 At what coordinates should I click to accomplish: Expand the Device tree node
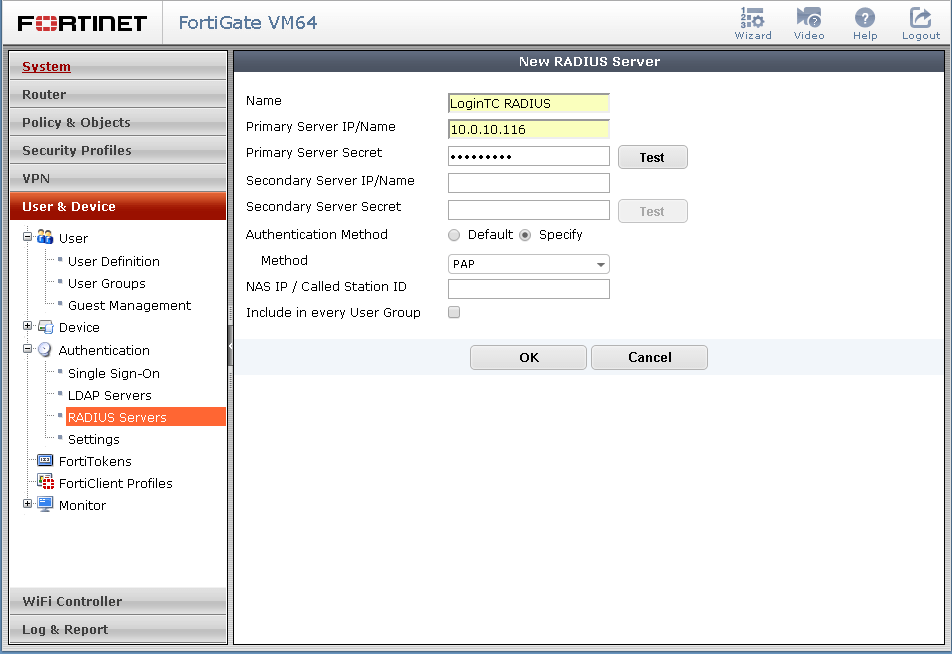[x=28, y=327]
